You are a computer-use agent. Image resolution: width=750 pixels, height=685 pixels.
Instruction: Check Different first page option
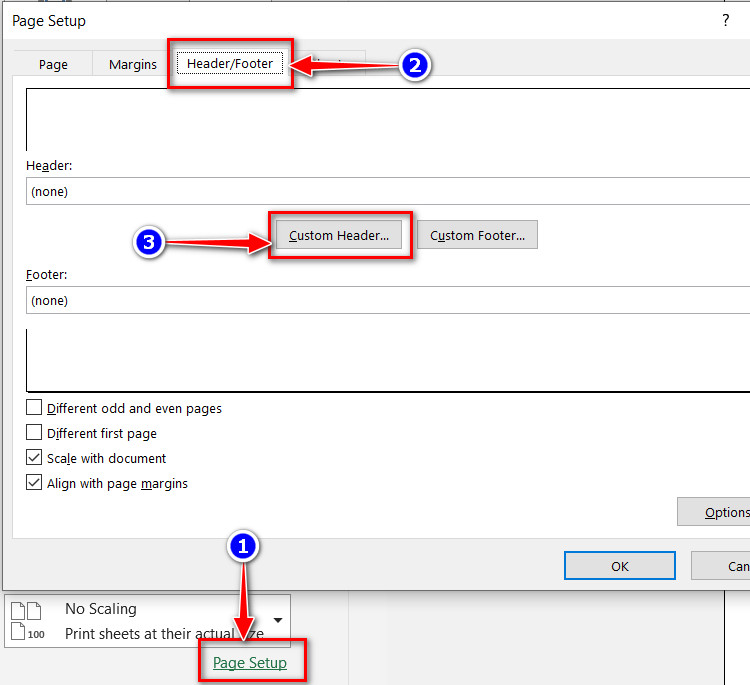pos(34,432)
